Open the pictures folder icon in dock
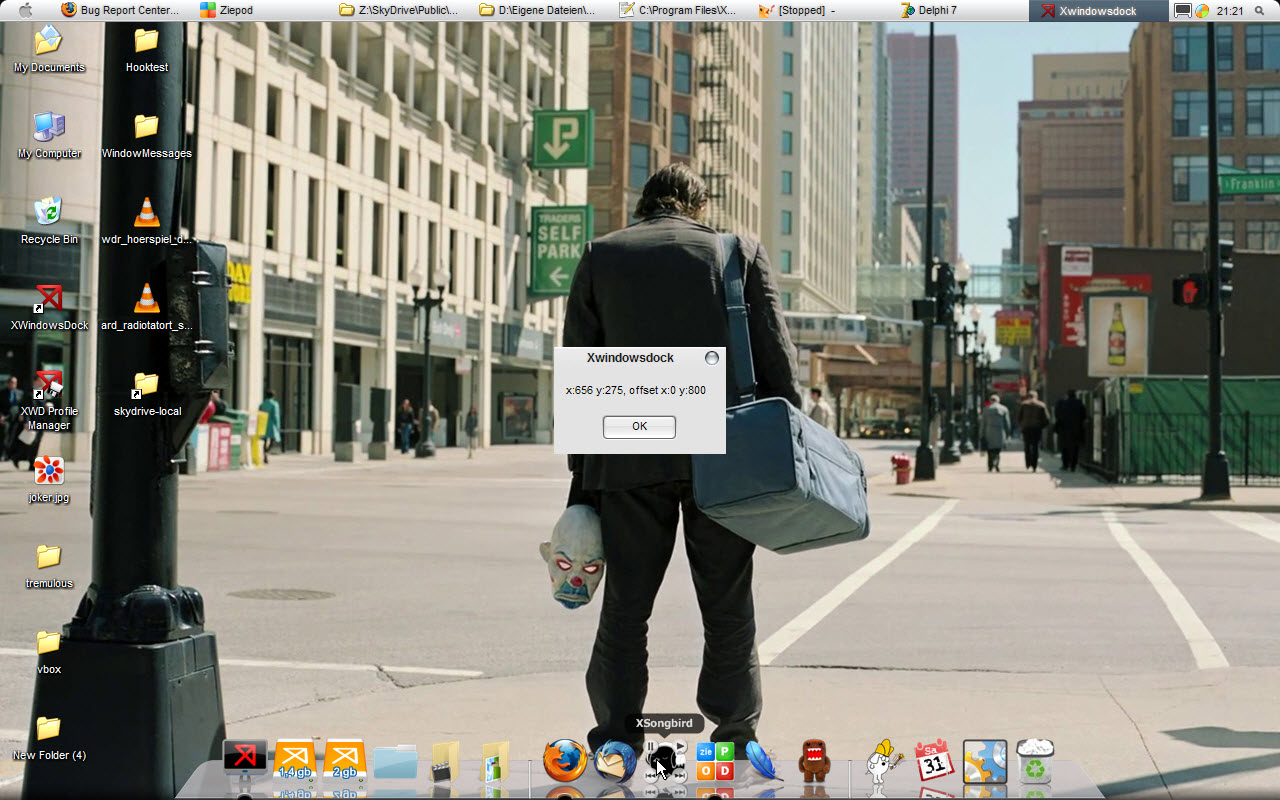The width and height of the screenshot is (1280, 800). (496, 761)
